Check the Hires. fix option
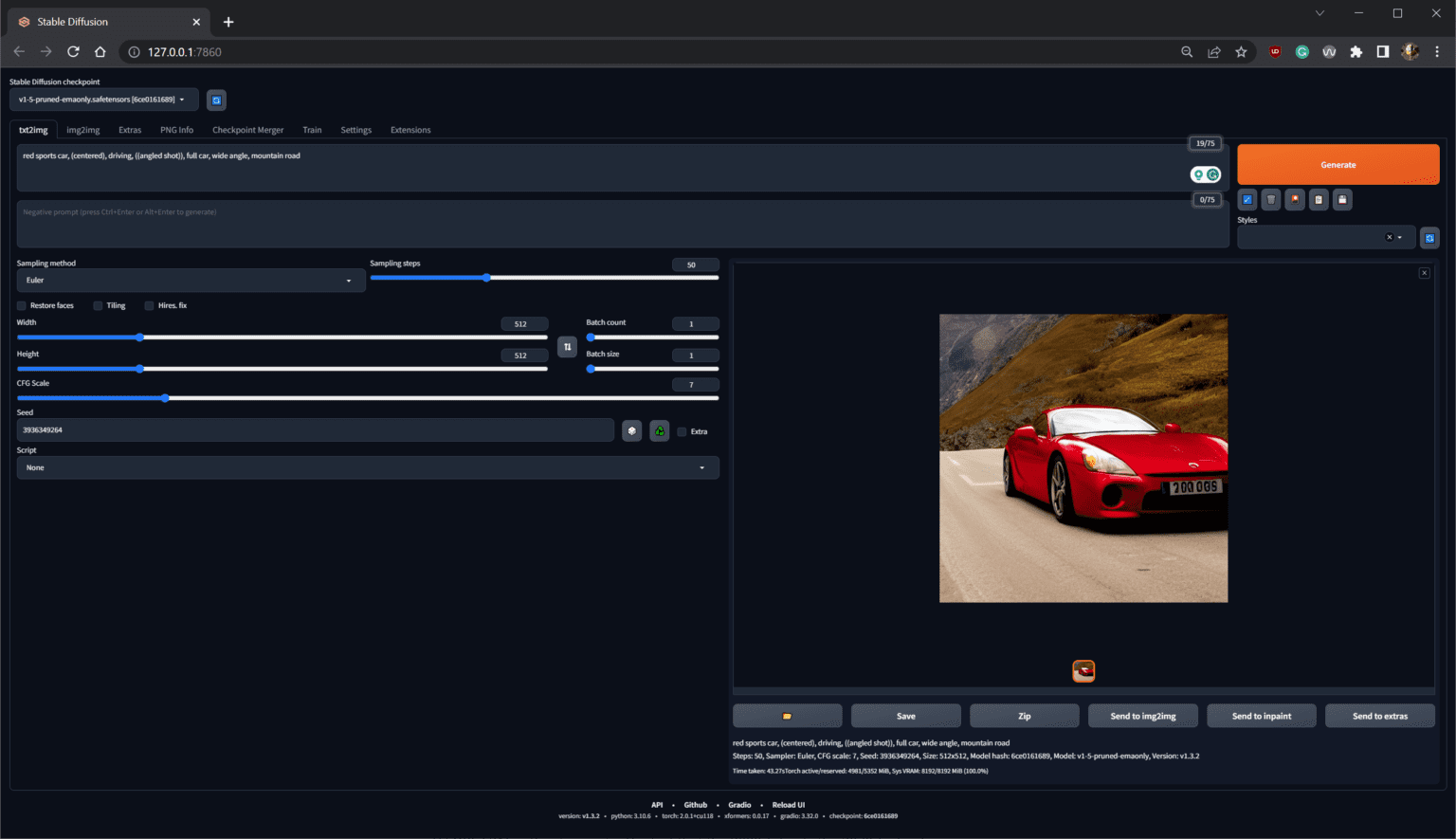Screen dimensions: 1456x839 pyautogui.click(x=149, y=305)
